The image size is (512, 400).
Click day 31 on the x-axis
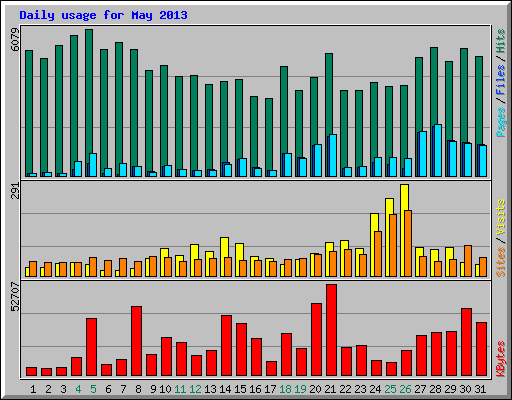tap(480, 389)
